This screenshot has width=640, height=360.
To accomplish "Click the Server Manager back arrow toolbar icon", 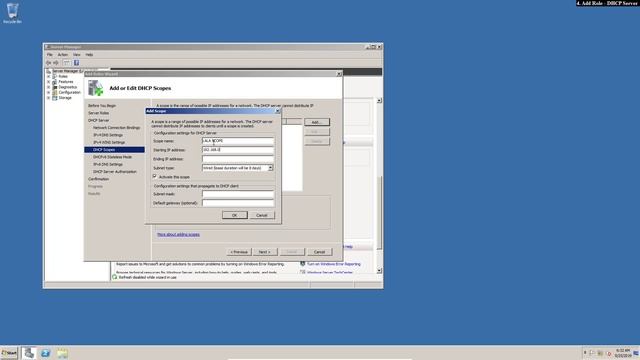I will (x=49, y=63).
